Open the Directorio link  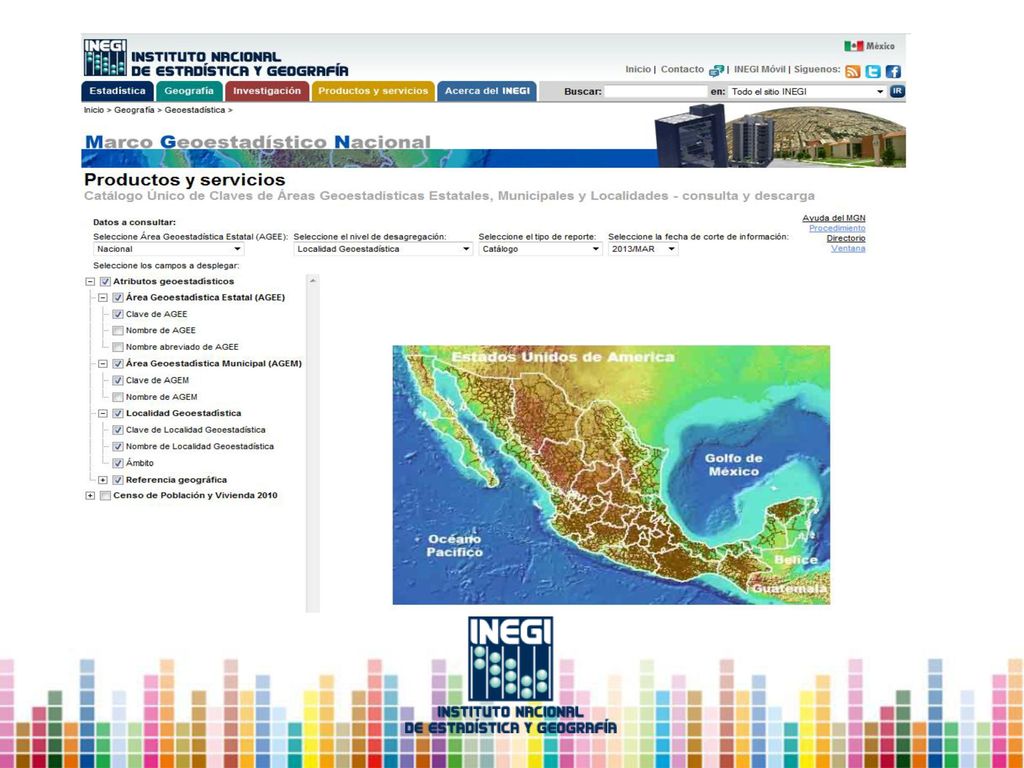pos(846,238)
